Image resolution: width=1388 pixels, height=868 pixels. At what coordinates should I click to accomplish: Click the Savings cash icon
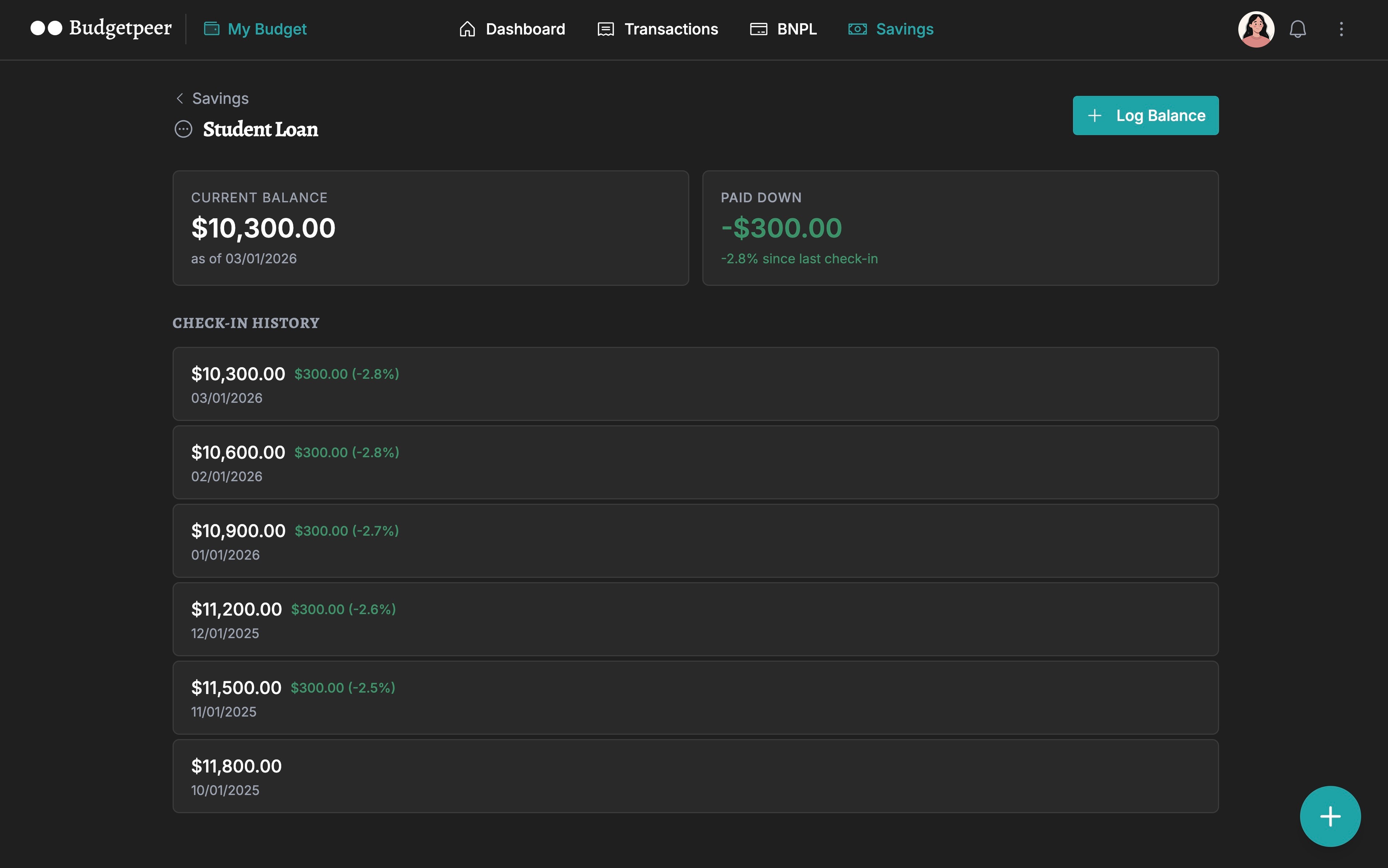click(x=858, y=29)
